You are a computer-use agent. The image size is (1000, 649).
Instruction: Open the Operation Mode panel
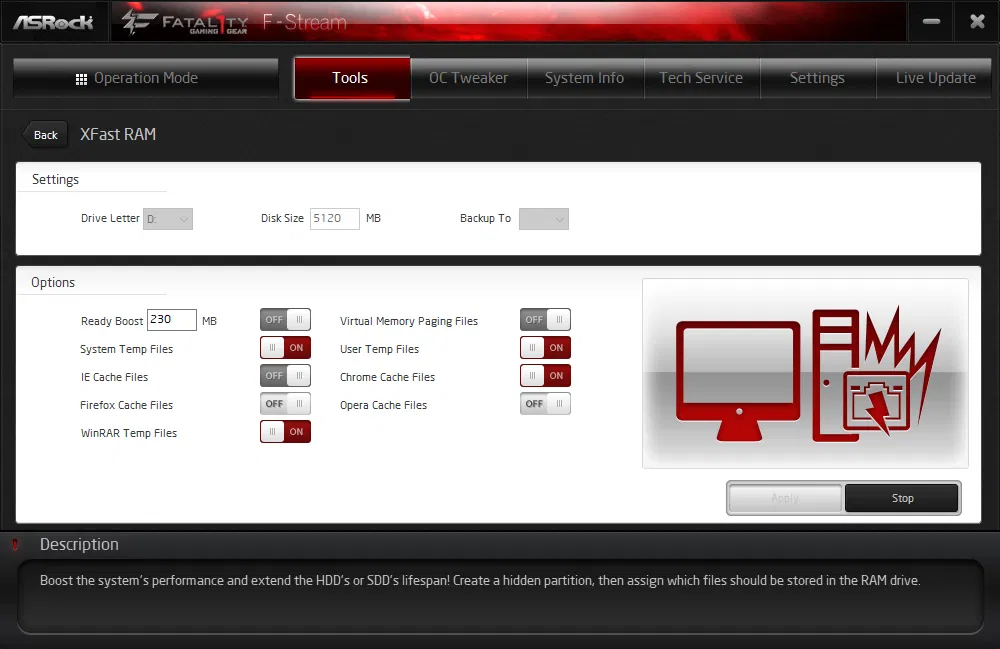click(x=145, y=78)
